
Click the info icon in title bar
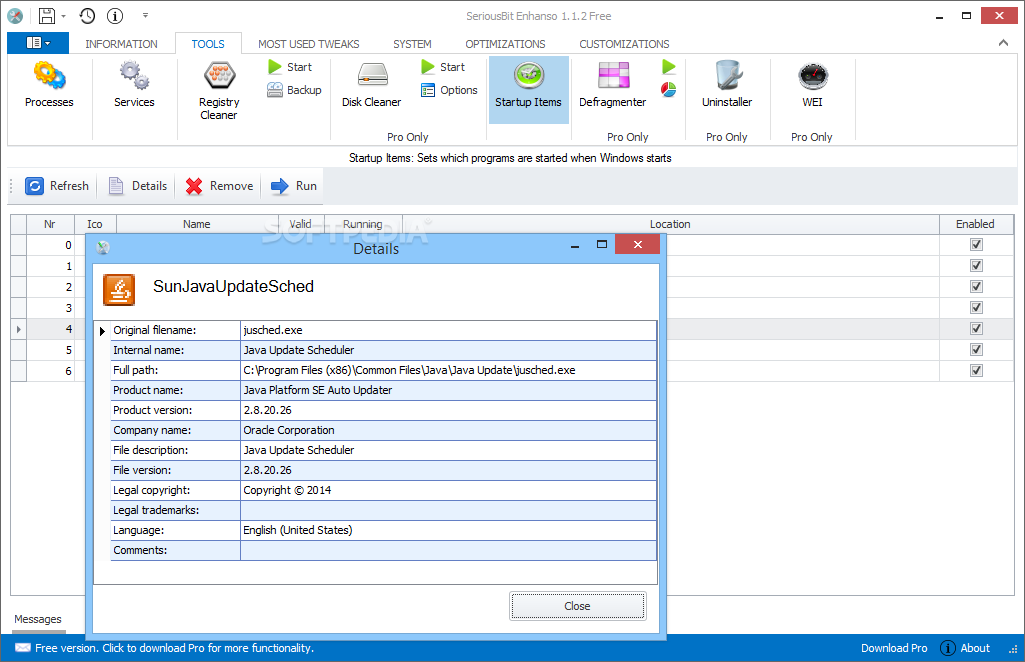115,16
